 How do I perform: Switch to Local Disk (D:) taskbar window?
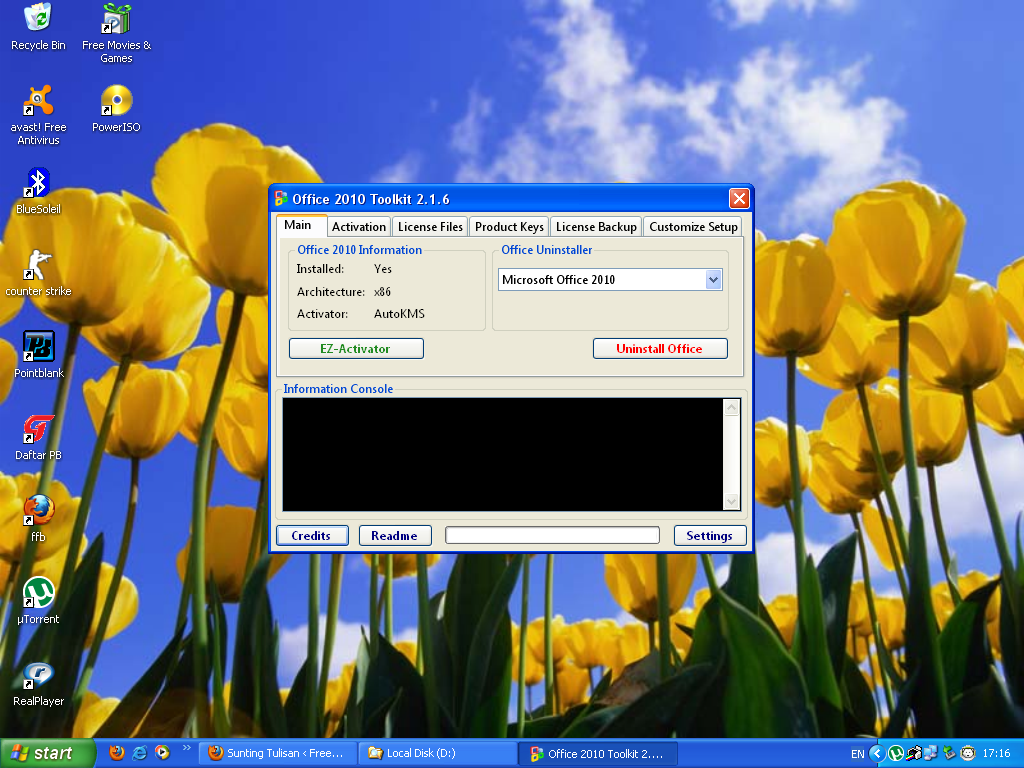(438, 753)
